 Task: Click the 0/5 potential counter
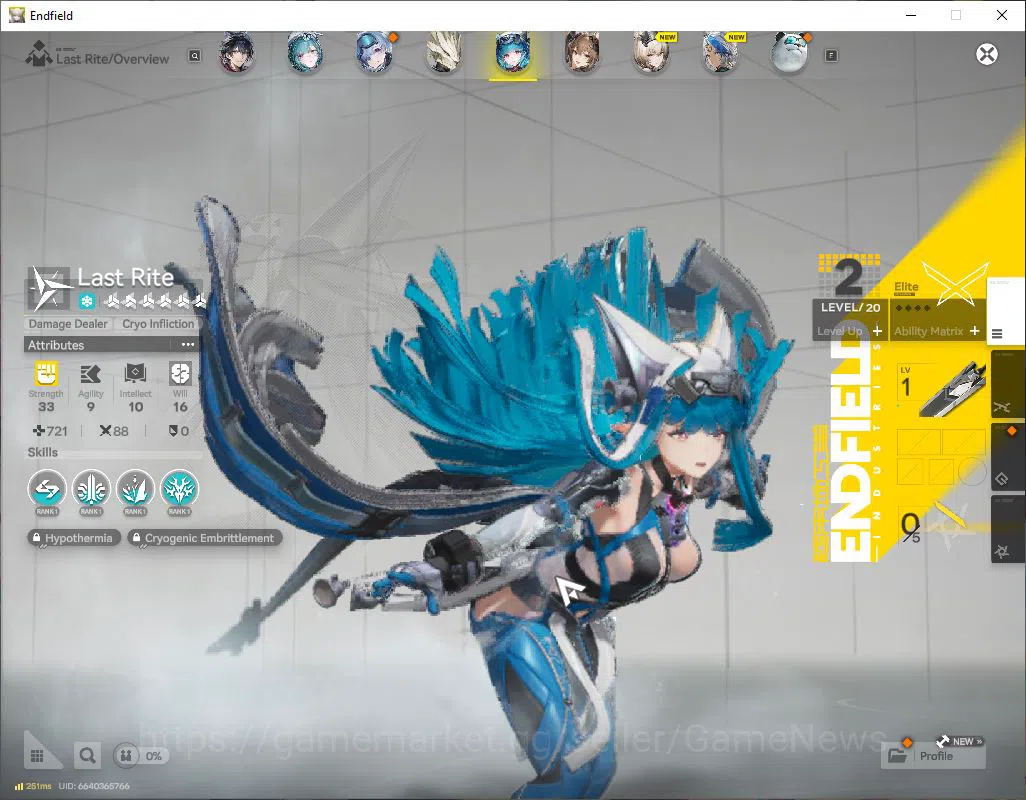coord(910,527)
